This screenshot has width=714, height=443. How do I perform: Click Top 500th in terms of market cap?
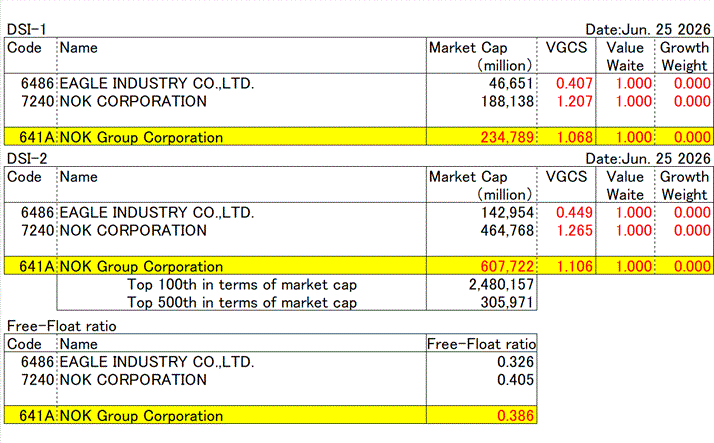242,302
